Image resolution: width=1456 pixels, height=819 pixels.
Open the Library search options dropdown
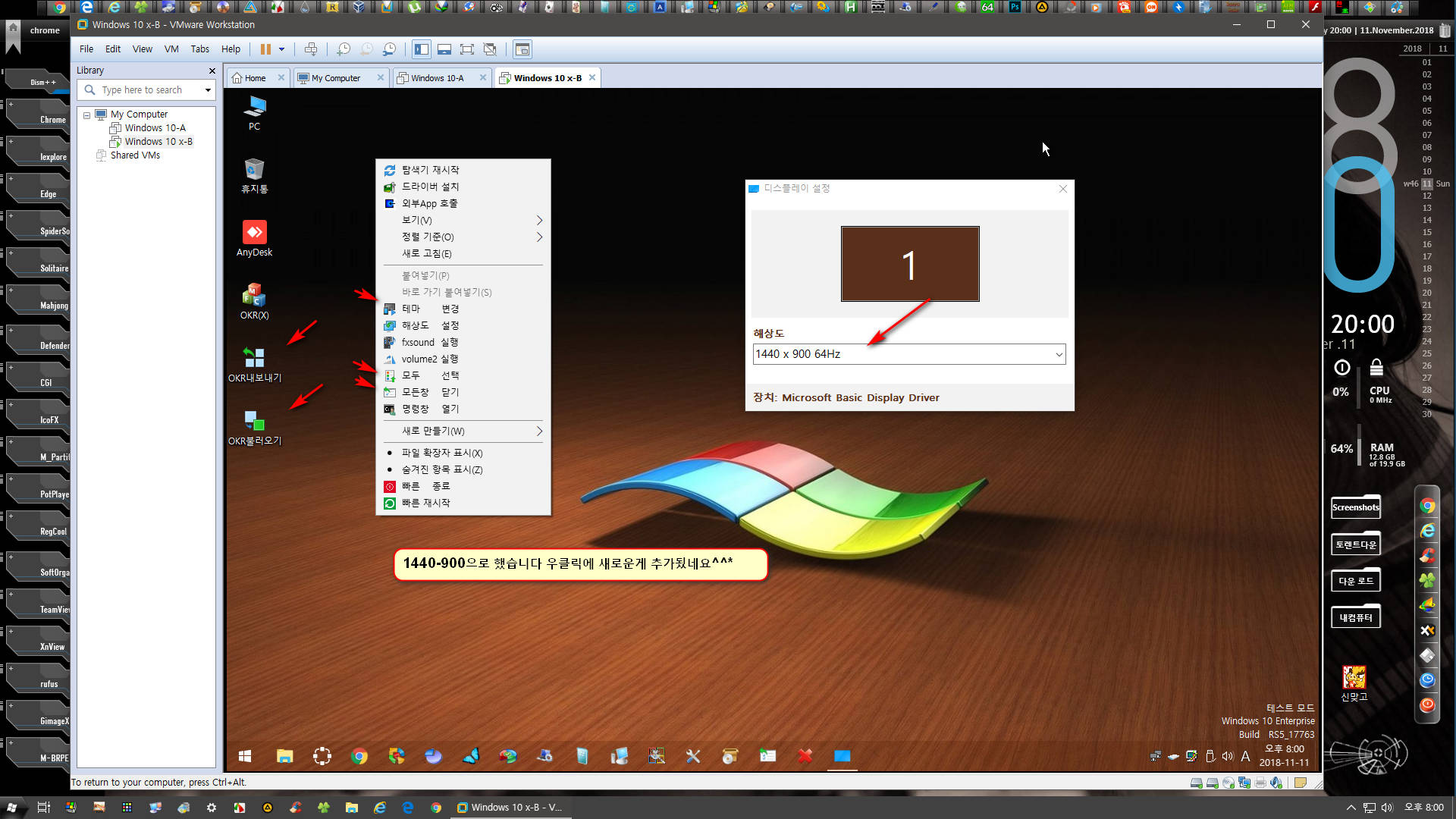pyautogui.click(x=208, y=90)
